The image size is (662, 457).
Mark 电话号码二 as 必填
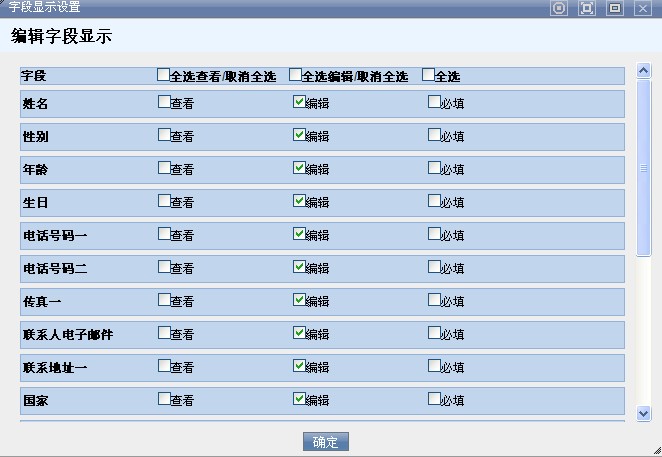click(433, 267)
